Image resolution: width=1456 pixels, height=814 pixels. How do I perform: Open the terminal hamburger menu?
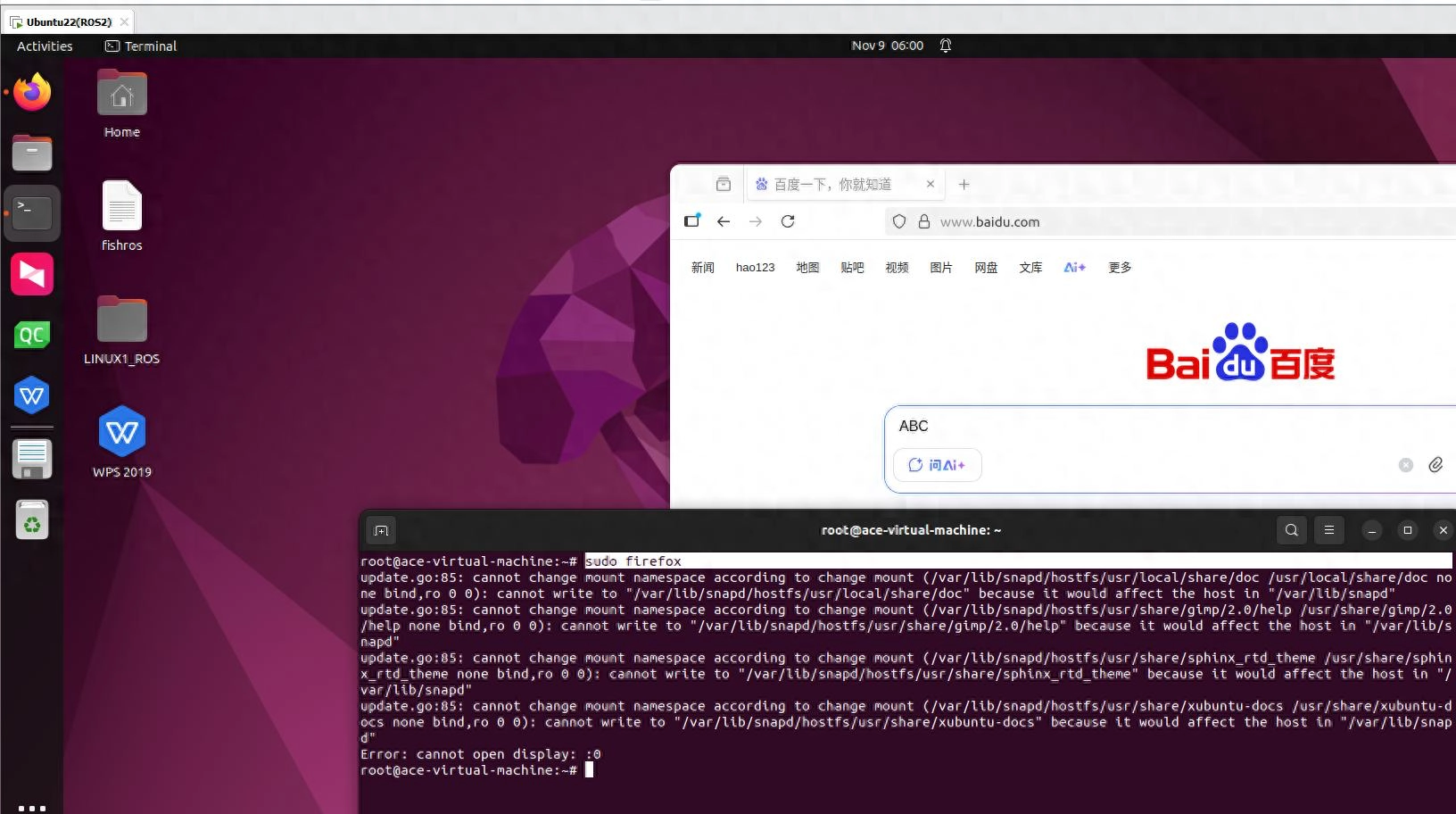[x=1328, y=529]
